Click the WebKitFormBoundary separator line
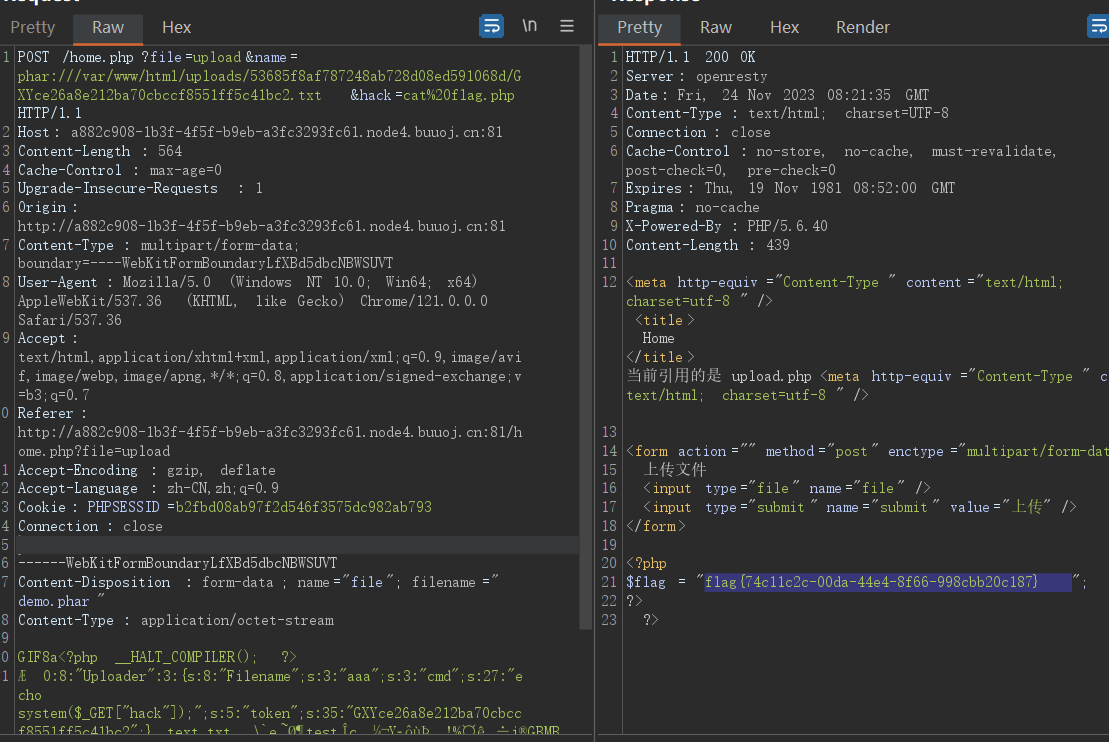The height and width of the screenshot is (742, 1109). [x=178, y=564]
